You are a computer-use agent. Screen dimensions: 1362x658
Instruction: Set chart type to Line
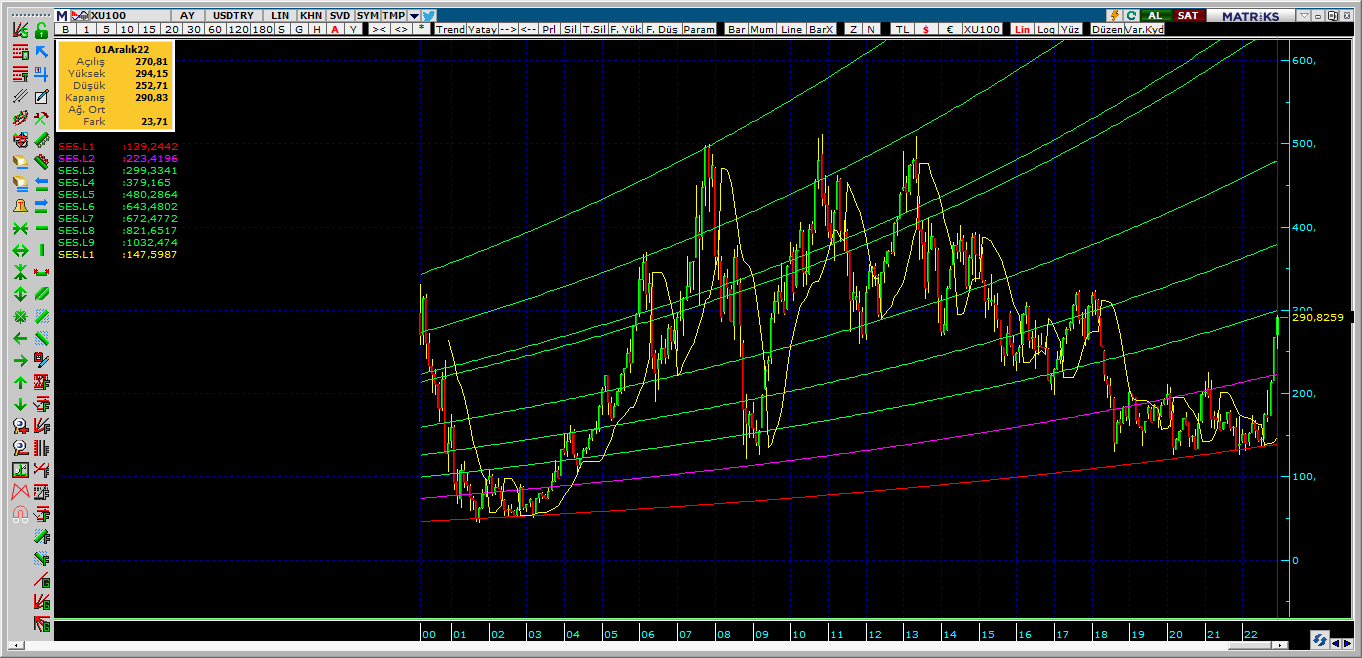[x=791, y=29]
